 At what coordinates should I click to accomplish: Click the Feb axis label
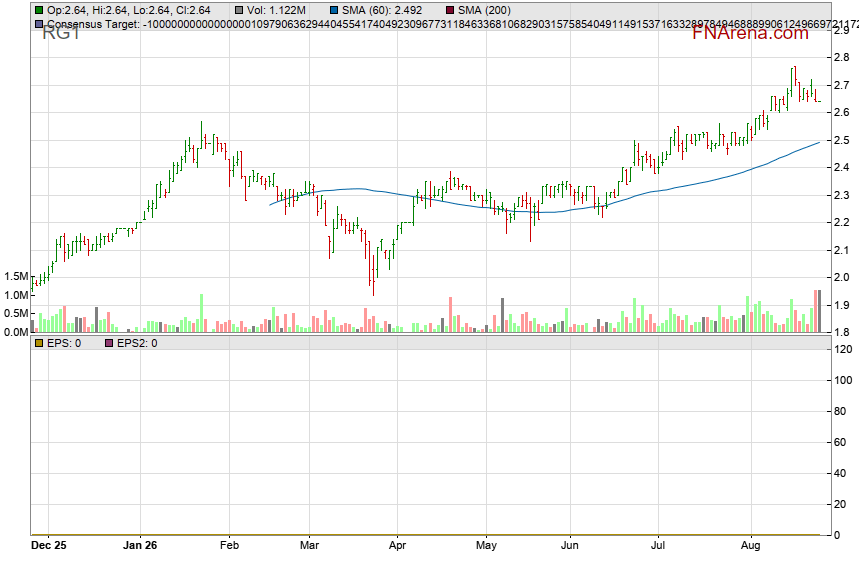(x=229, y=545)
